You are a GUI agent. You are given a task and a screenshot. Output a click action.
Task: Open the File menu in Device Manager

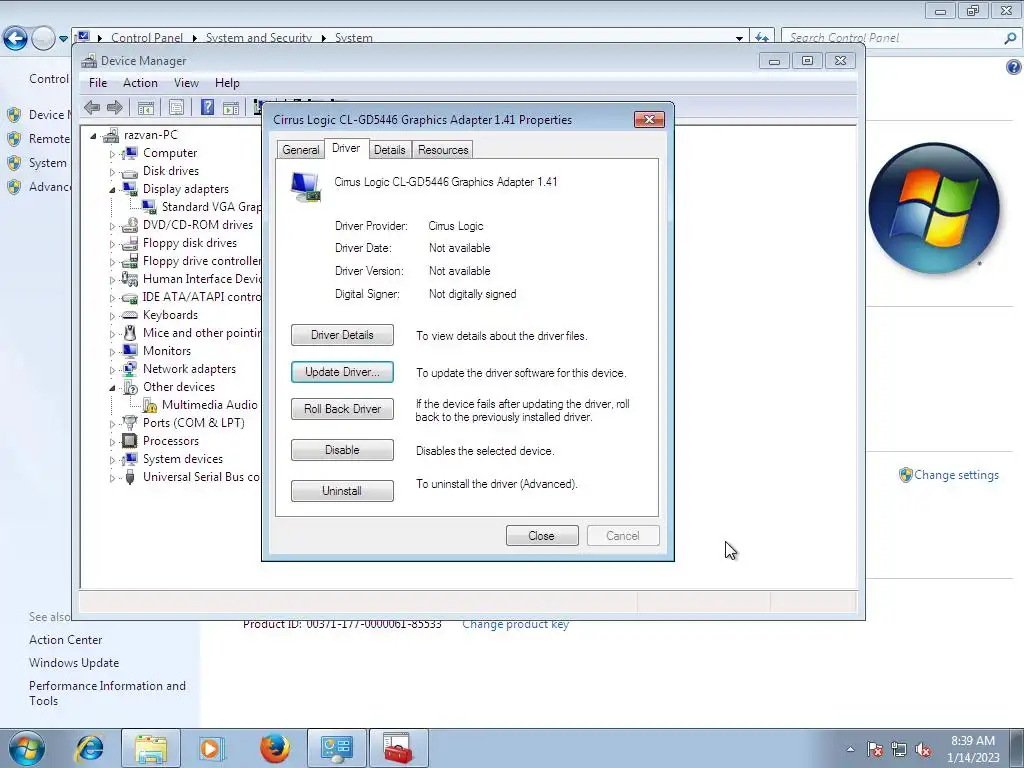pyautogui.click(x=98, y=83)
